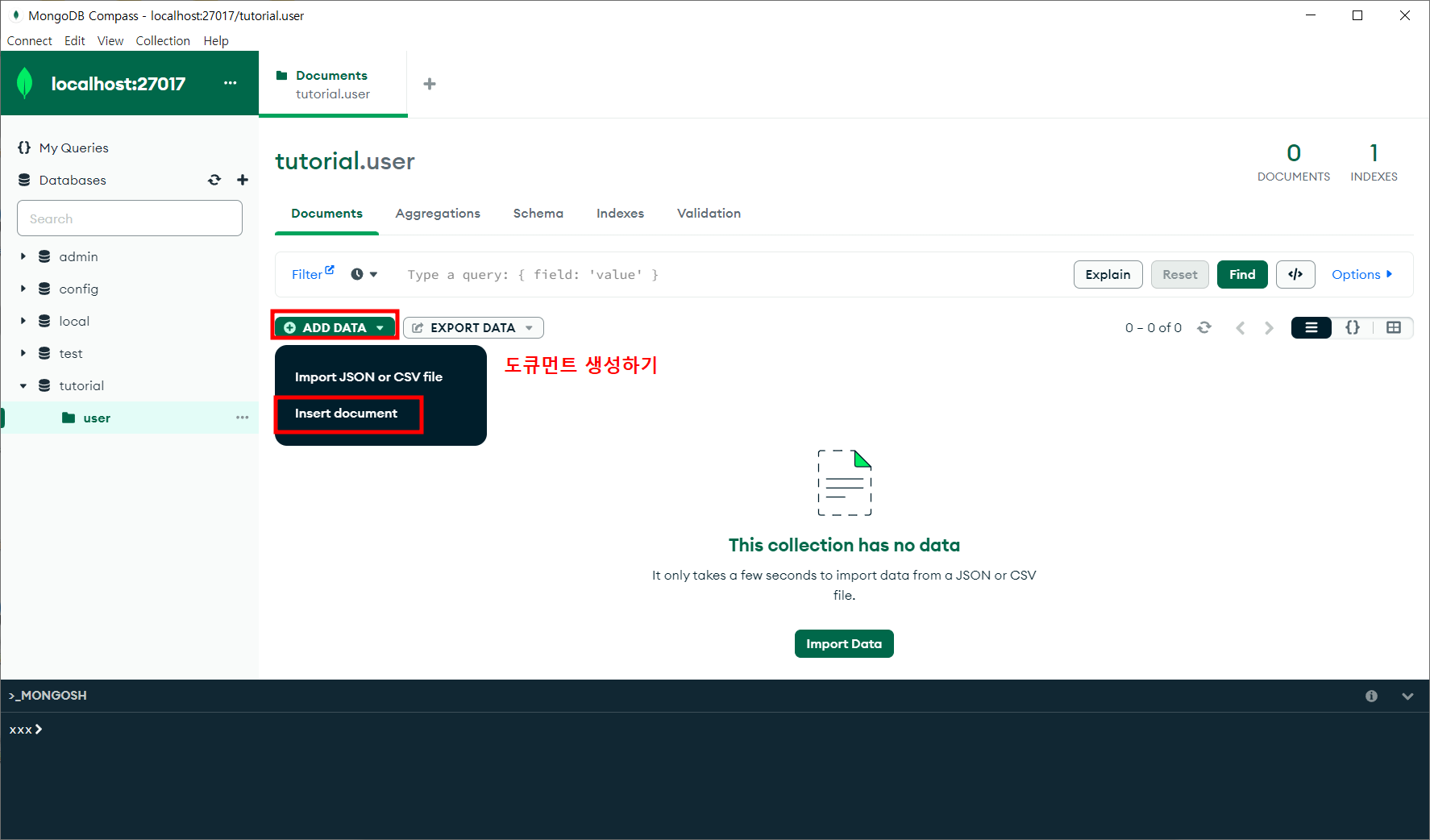Expand query Options
The image size is (1430, 840).
(1361, 275)
